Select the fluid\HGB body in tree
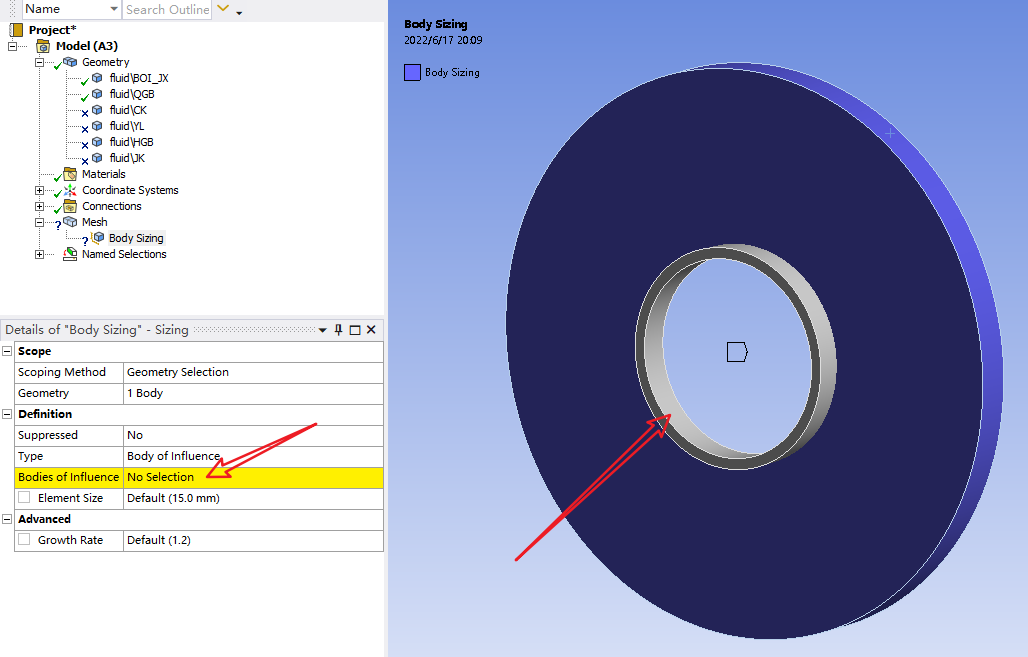The height and width of the screenshot is (657, 1028). click(131, 142)
